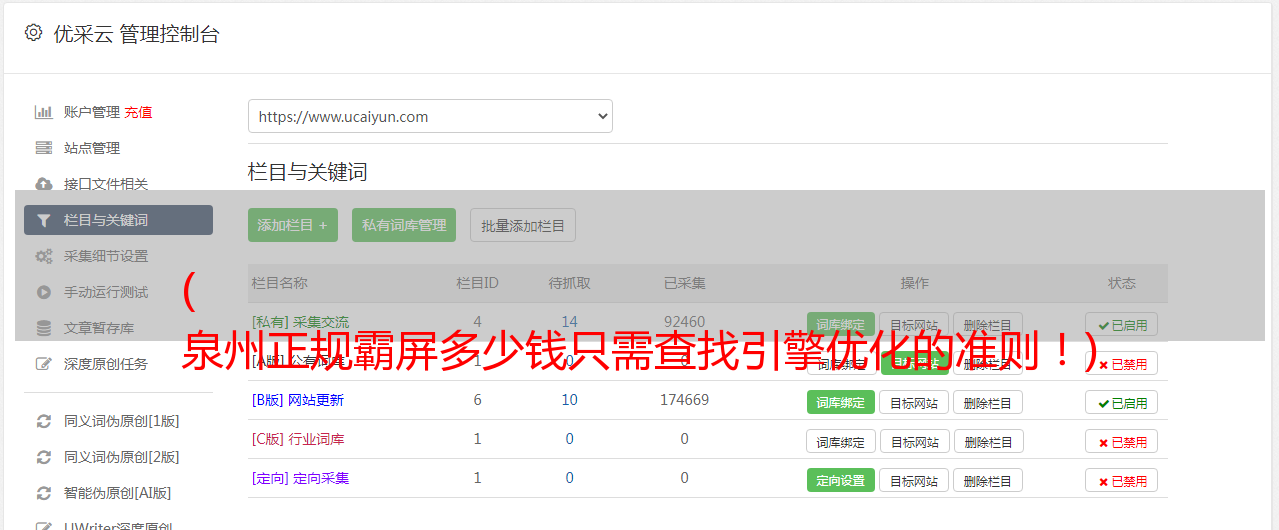This screenshot has width=1279, height=530.
Task: Click the bar chart icon for 账户管理
Action: pos(43,112)
